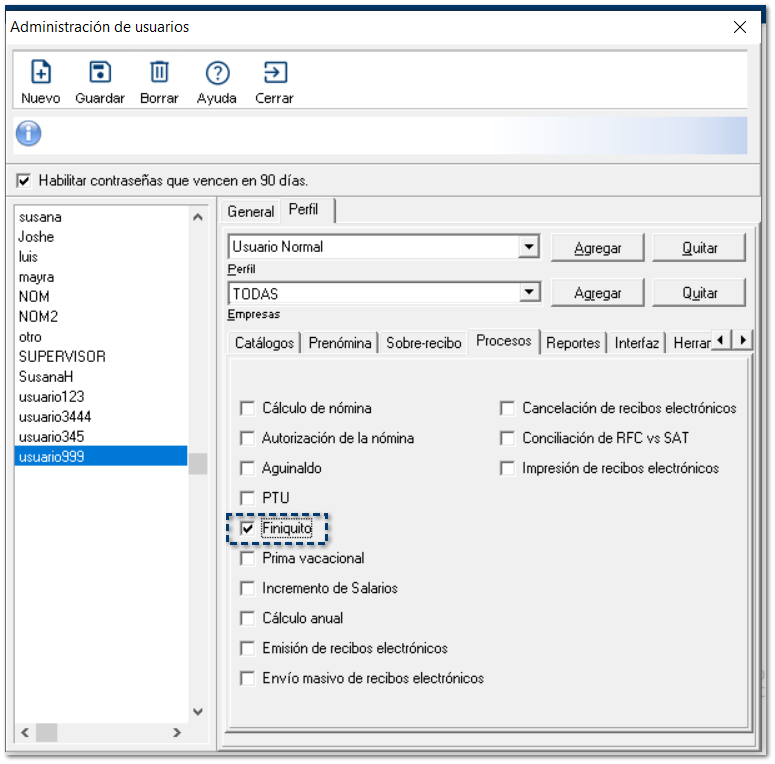This screenshot has height=764, width=775.
Task: Select user NOM in the list
Action: [x=101, y=297]
